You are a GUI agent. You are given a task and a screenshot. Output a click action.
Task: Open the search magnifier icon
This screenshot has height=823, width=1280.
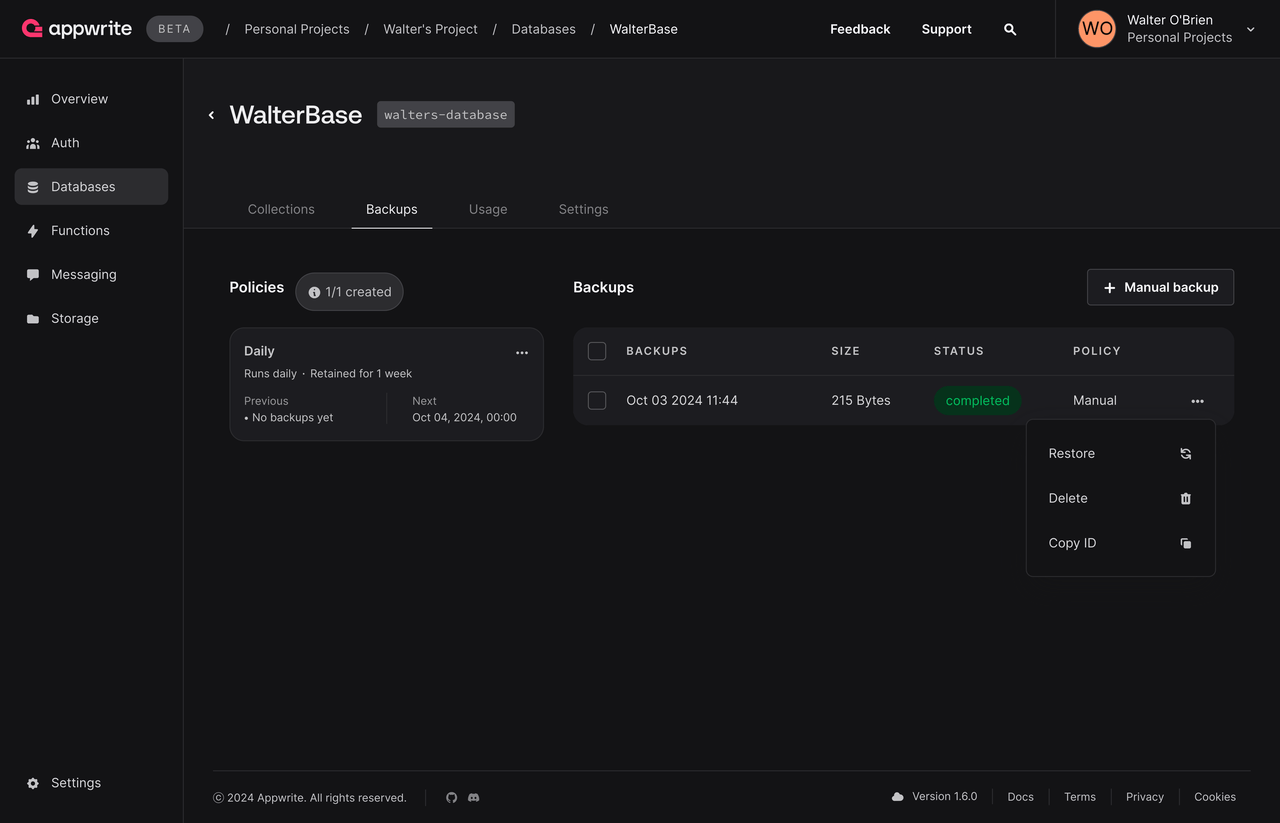click(x=1010, y=29)
